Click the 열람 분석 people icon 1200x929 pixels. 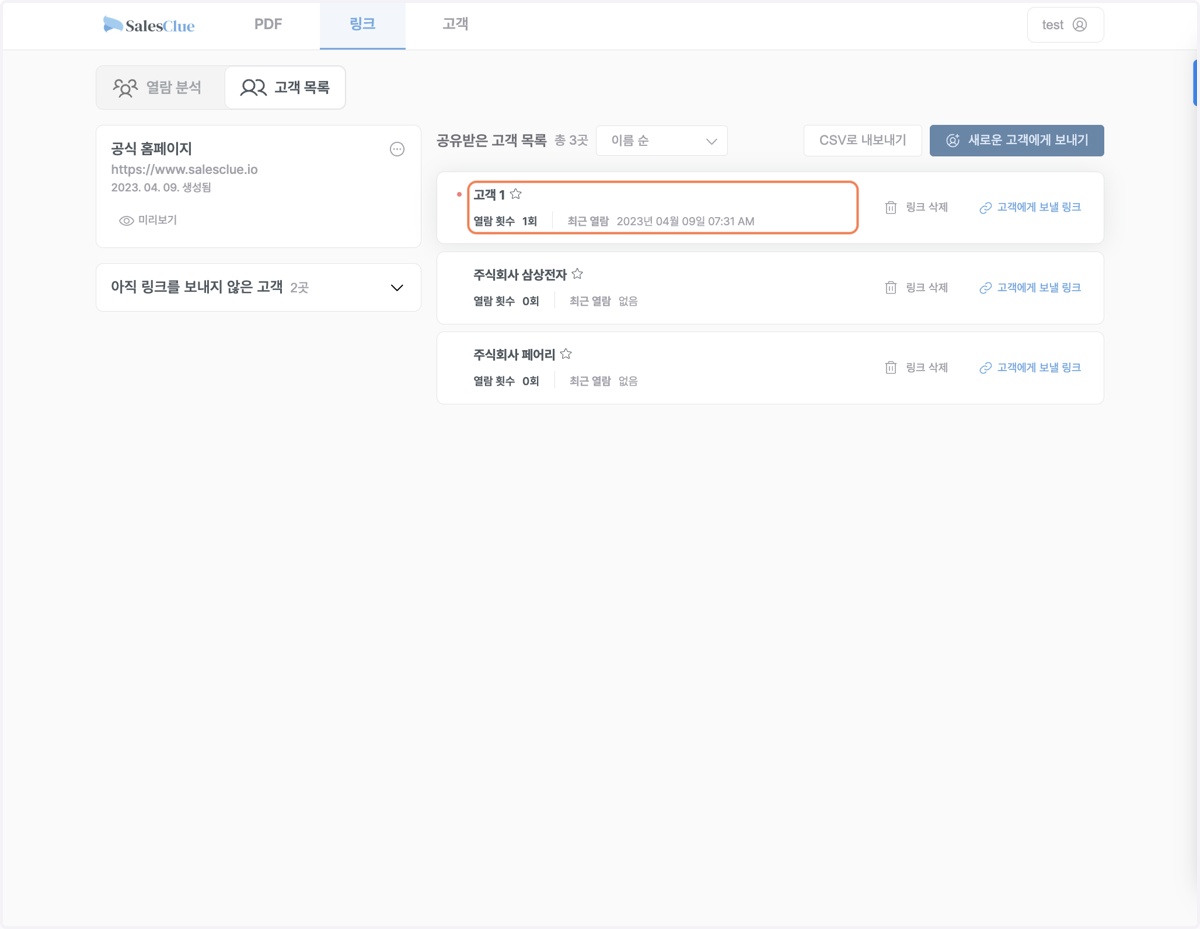pyautogui.click(x=125, y=88)
